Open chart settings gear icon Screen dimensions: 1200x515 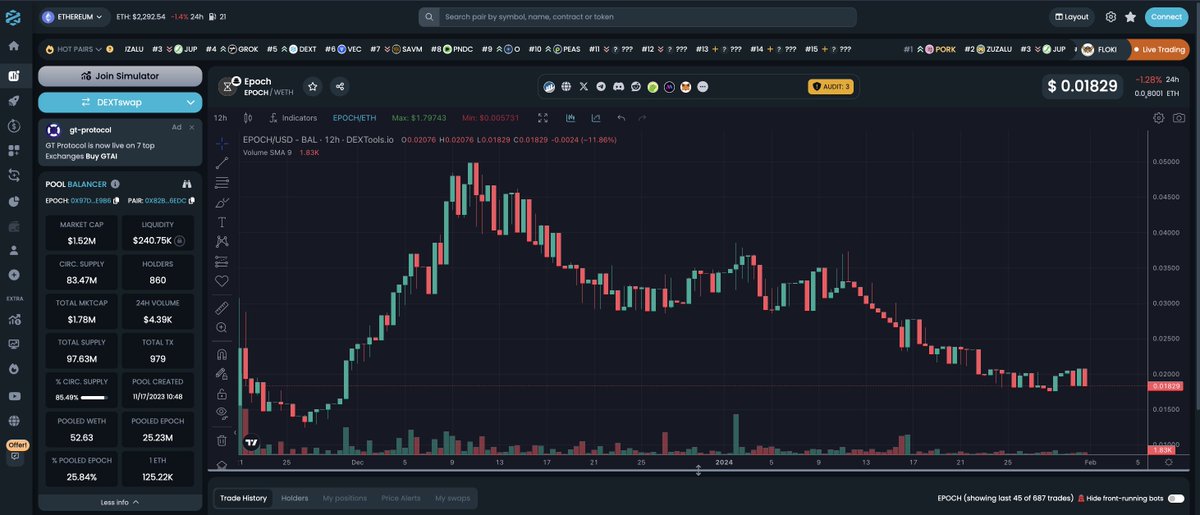click(x=1159, y=118)
